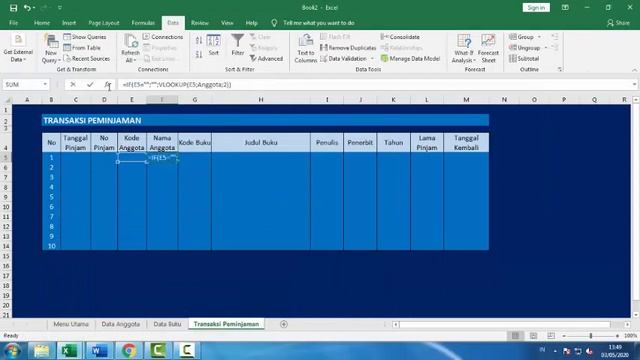The width and height of the screenshot is (640, 360).
Task: Click zoom in plus button
Action: coord(618,336)
